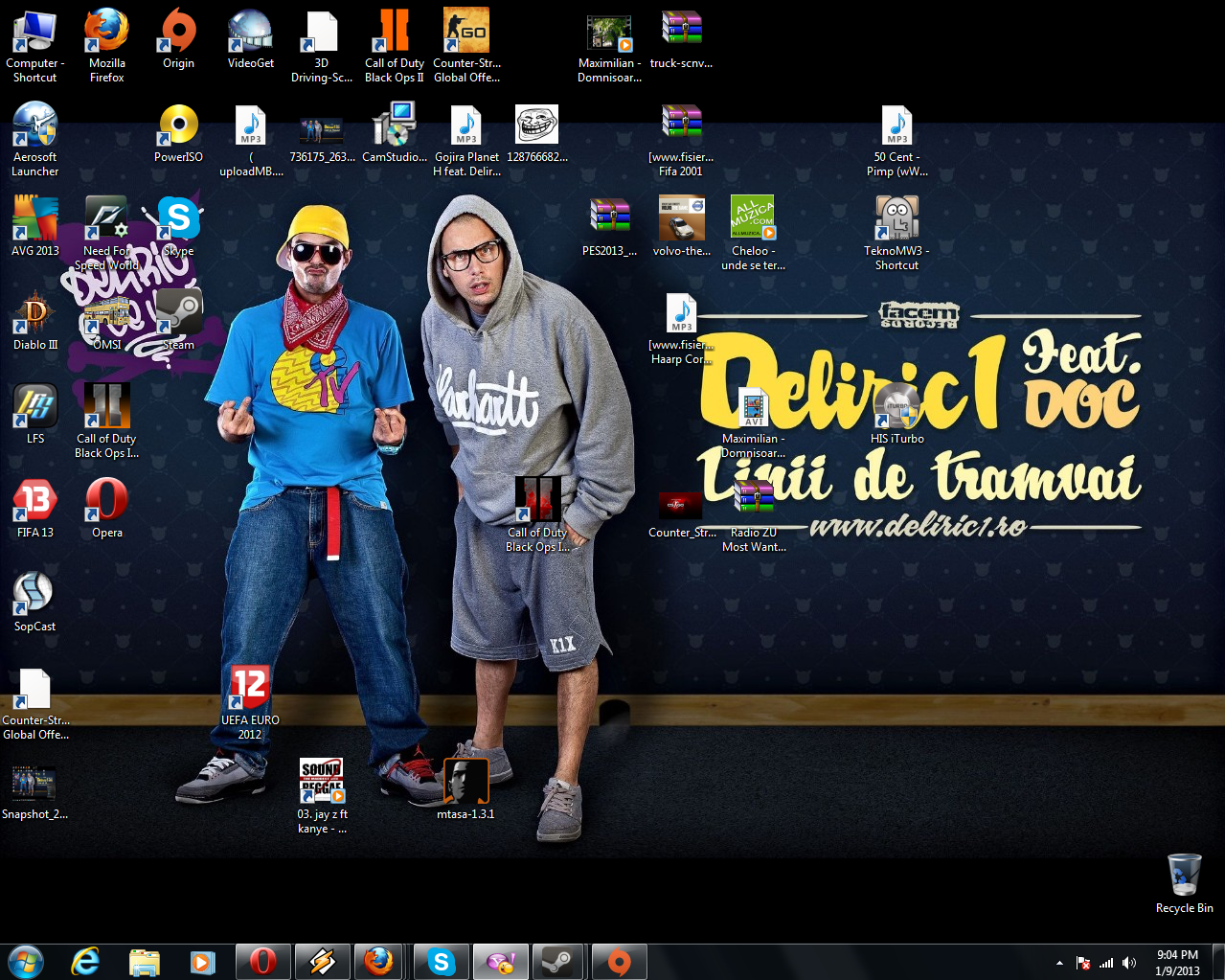
Task: Click the Show desktop button
Action: pos(1218,962)
